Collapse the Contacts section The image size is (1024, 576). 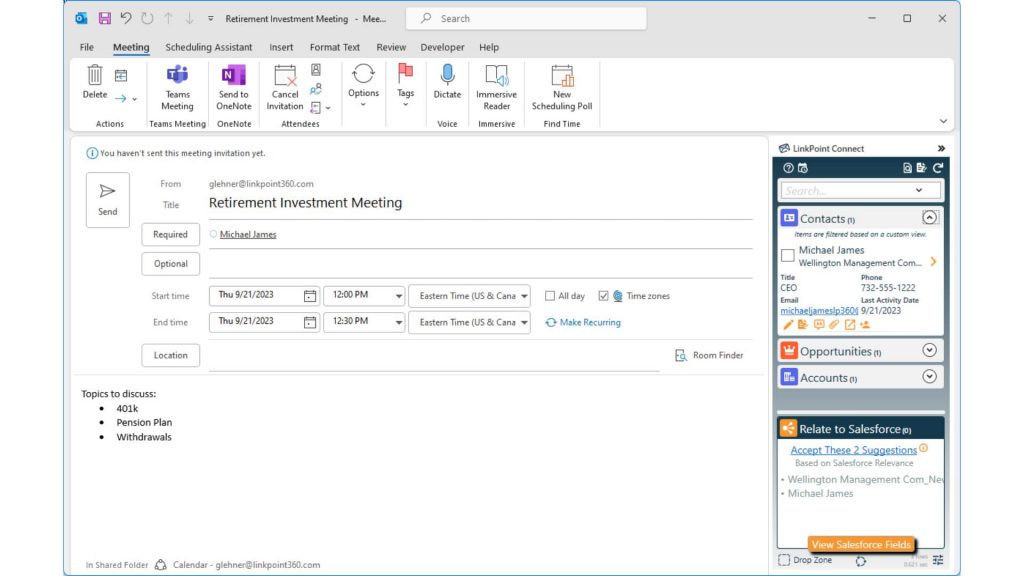(929, 217)
